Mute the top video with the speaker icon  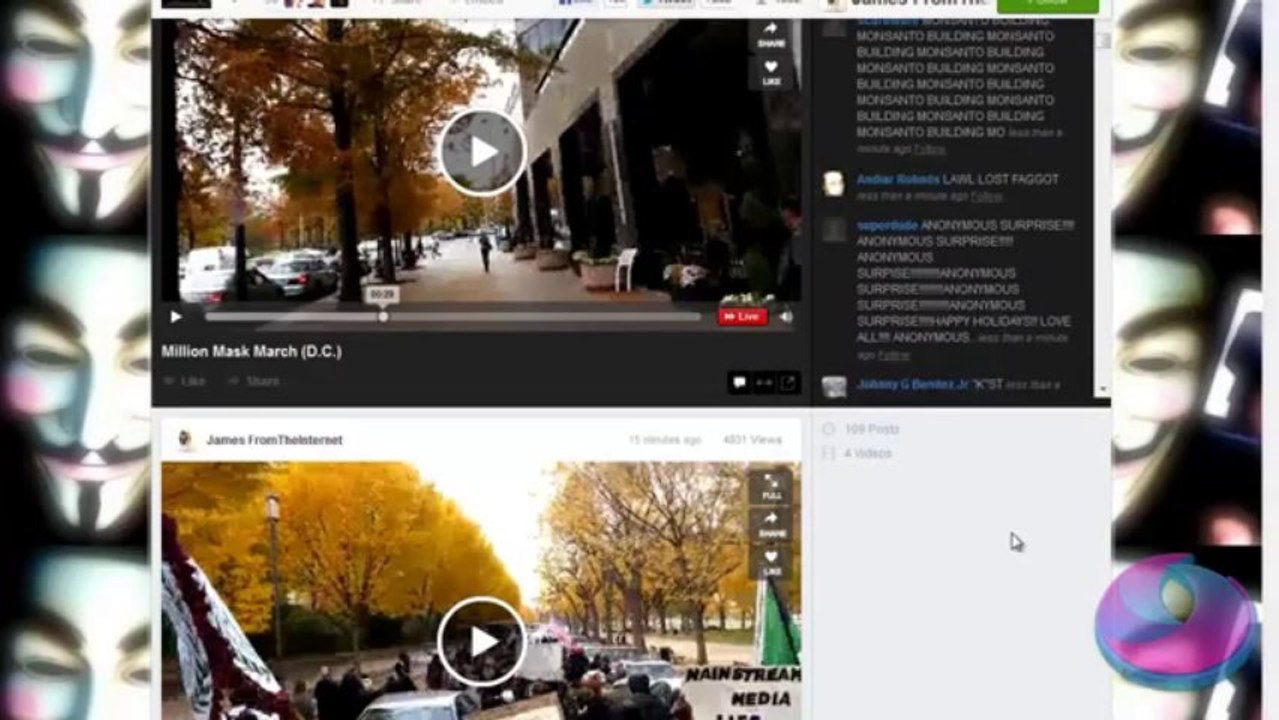tap(786, 317)
